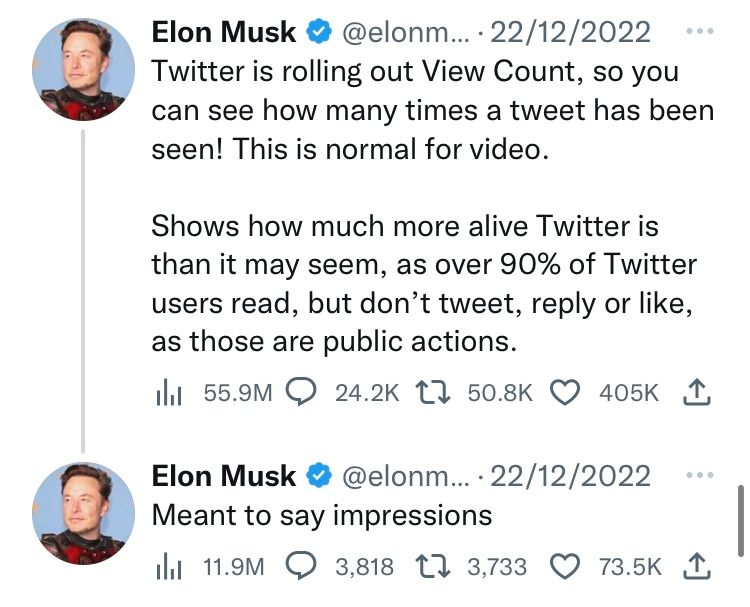Click the Elon Musk name on first tweet

[x=223, y=33]
